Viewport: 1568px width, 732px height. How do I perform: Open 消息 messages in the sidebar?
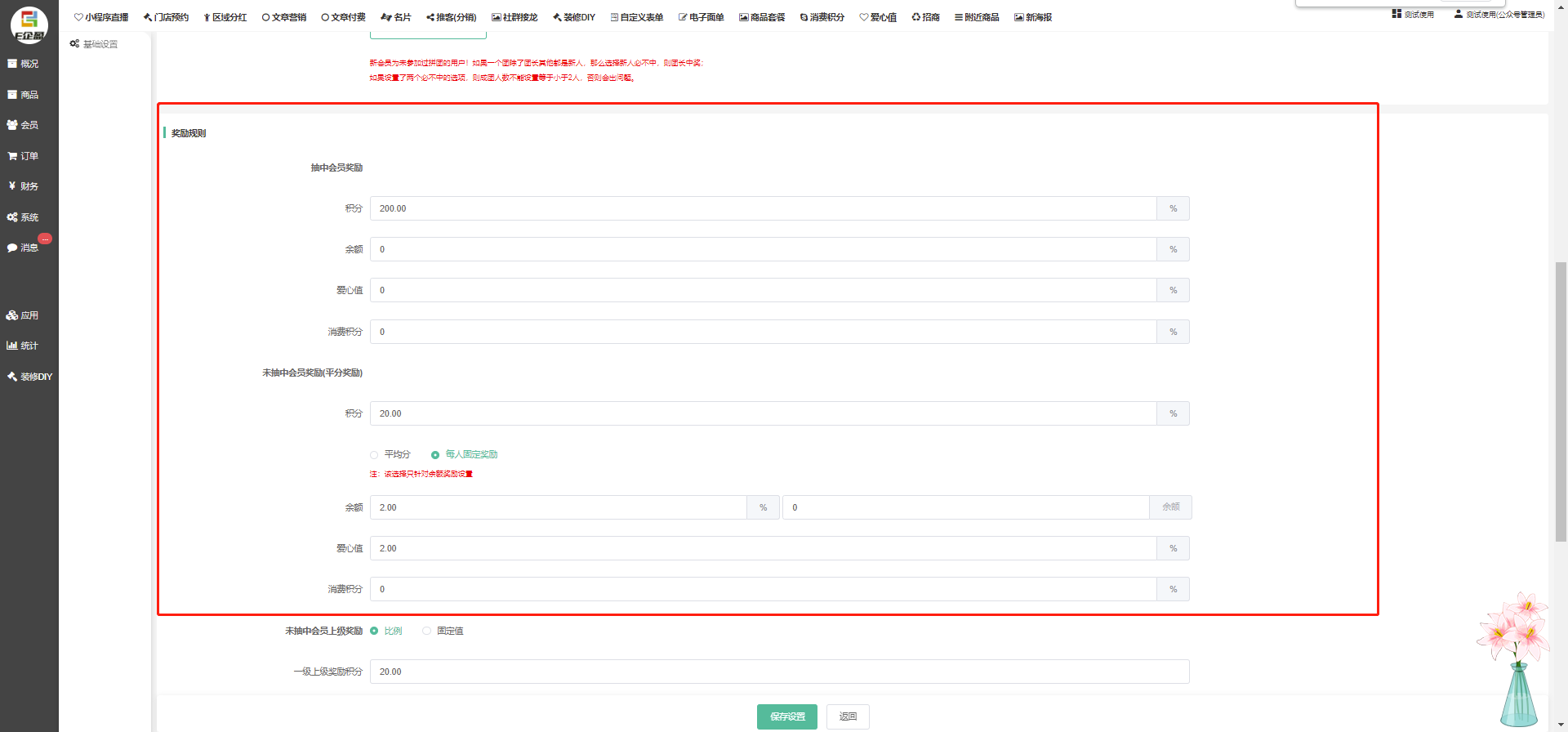pyautogui.click(x=23, y=248)
